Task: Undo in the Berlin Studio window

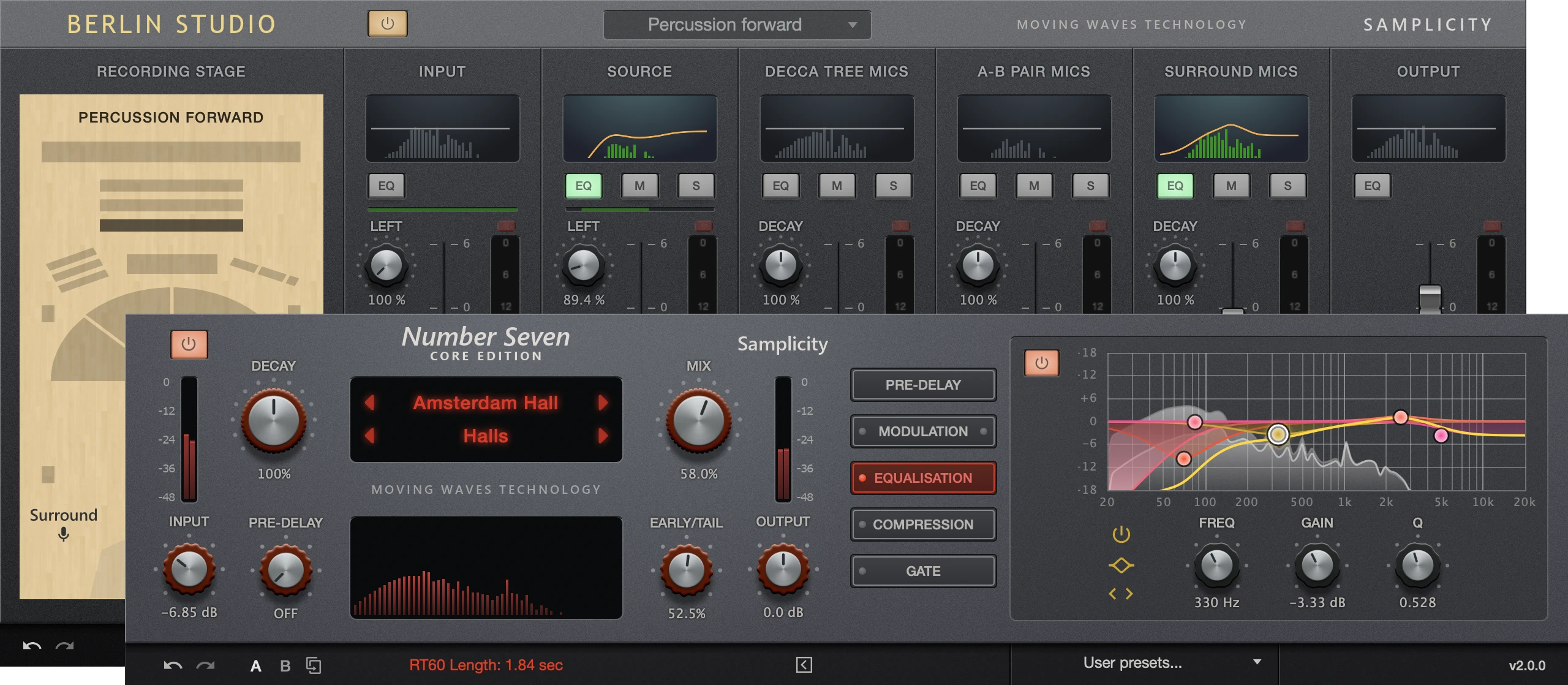Action: coord(32,645)
